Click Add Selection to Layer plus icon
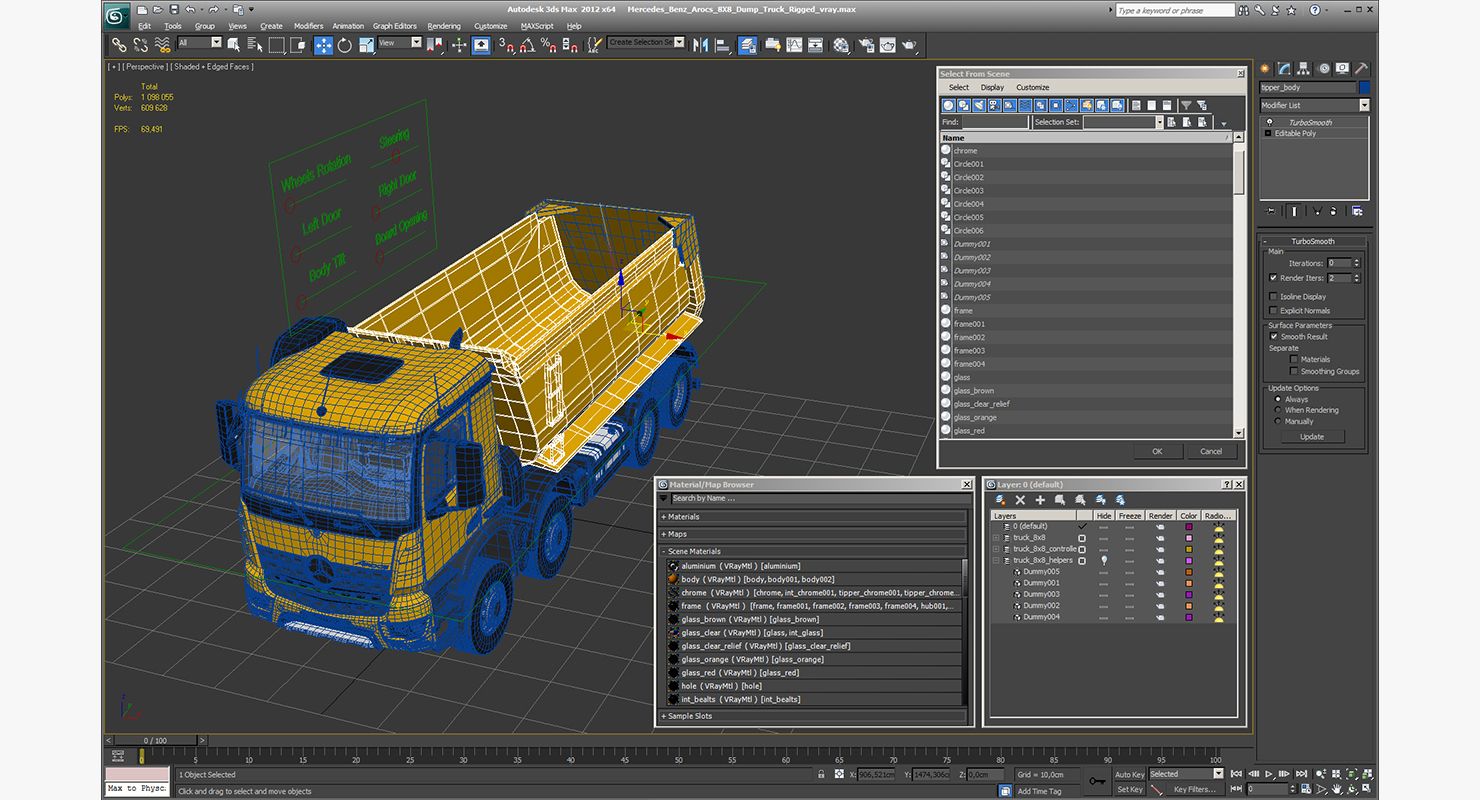The image size is (1480, 800). tap(1040, 500)
